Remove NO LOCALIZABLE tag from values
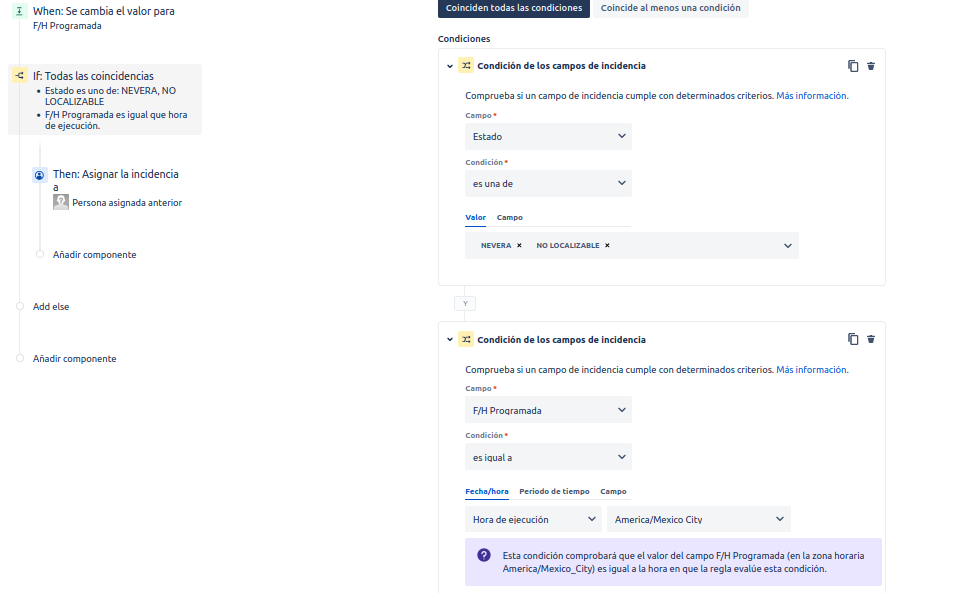The image size is (964, 593). (x=607, y=245)
